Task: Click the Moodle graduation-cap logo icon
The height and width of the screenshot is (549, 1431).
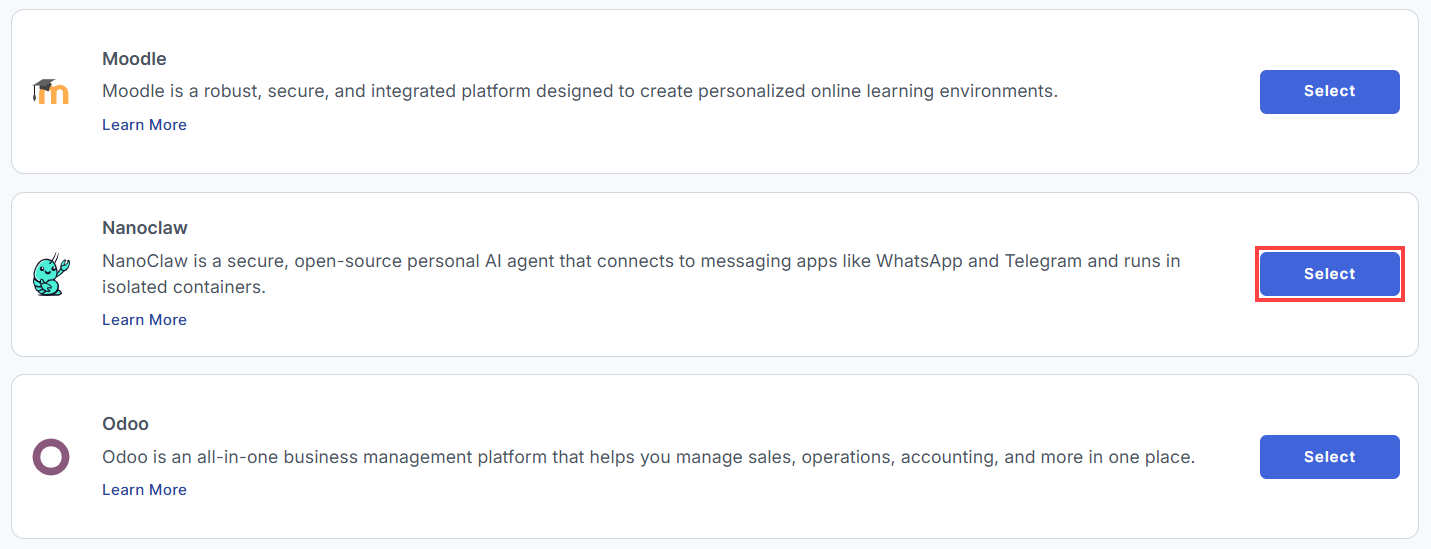Action: 50,92
